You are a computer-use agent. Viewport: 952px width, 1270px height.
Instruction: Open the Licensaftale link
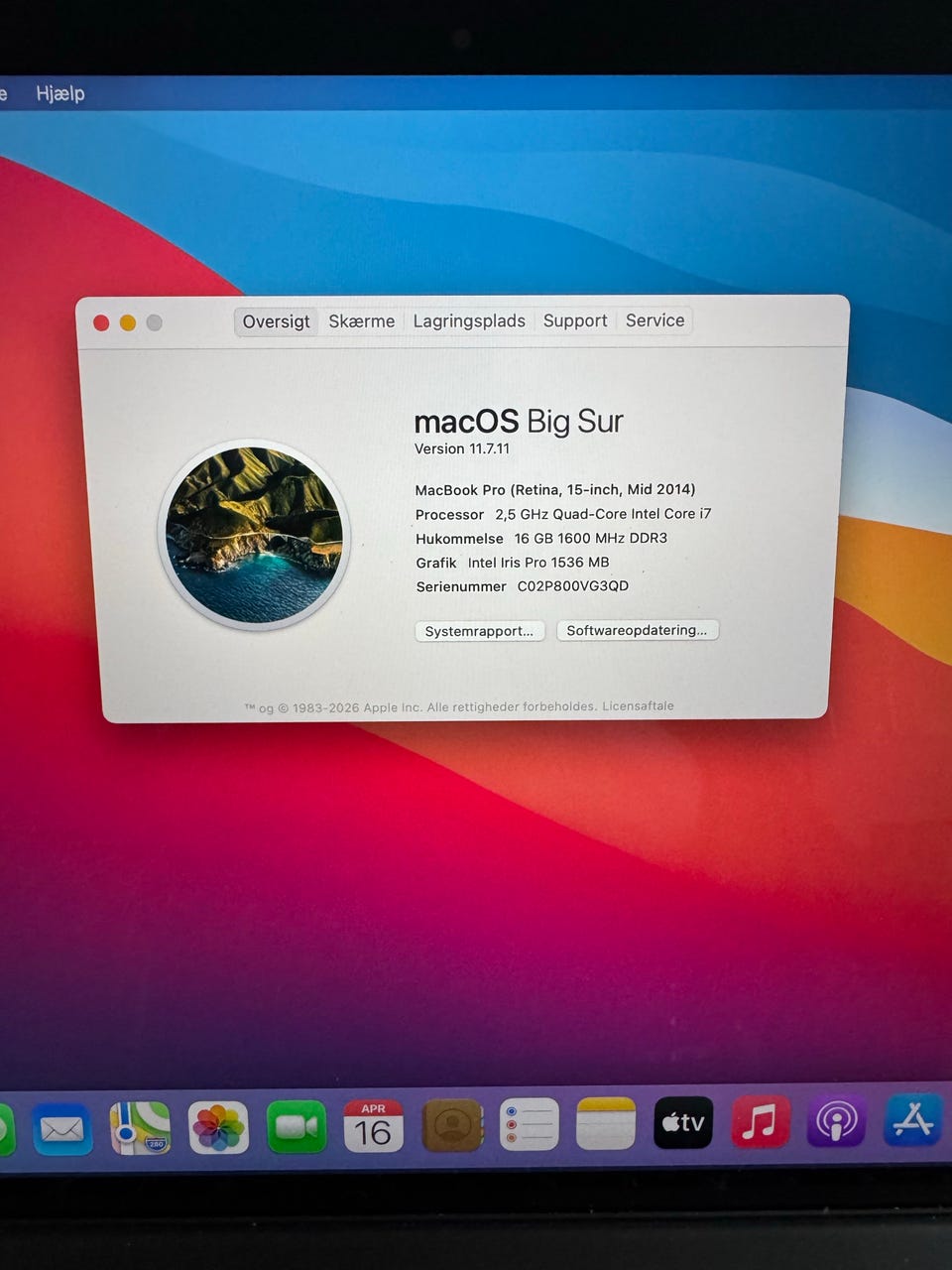click(638, 706)
